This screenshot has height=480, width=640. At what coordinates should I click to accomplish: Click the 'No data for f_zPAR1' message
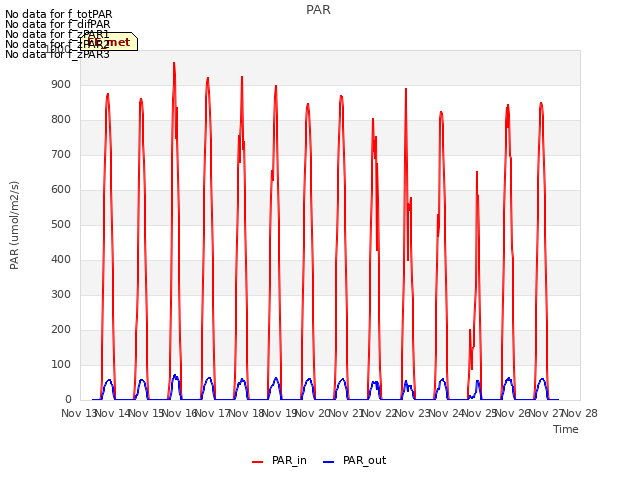pyautogui.click(x=57, y=34)
